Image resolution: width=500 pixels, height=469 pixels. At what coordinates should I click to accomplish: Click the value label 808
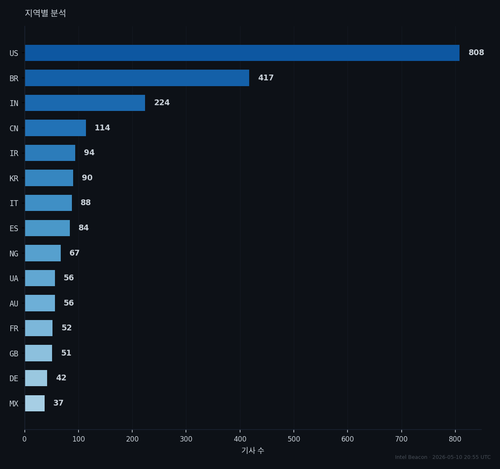[476, 53]
